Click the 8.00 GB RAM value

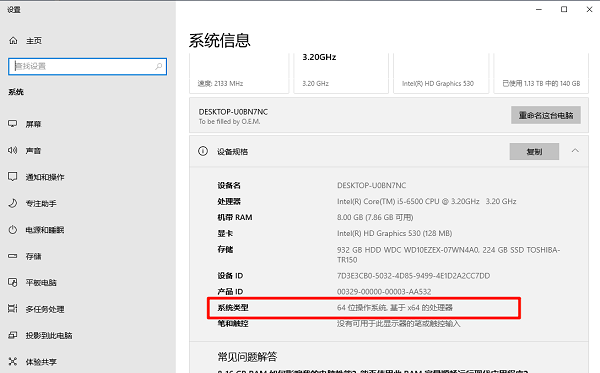[x=375, y=217]
